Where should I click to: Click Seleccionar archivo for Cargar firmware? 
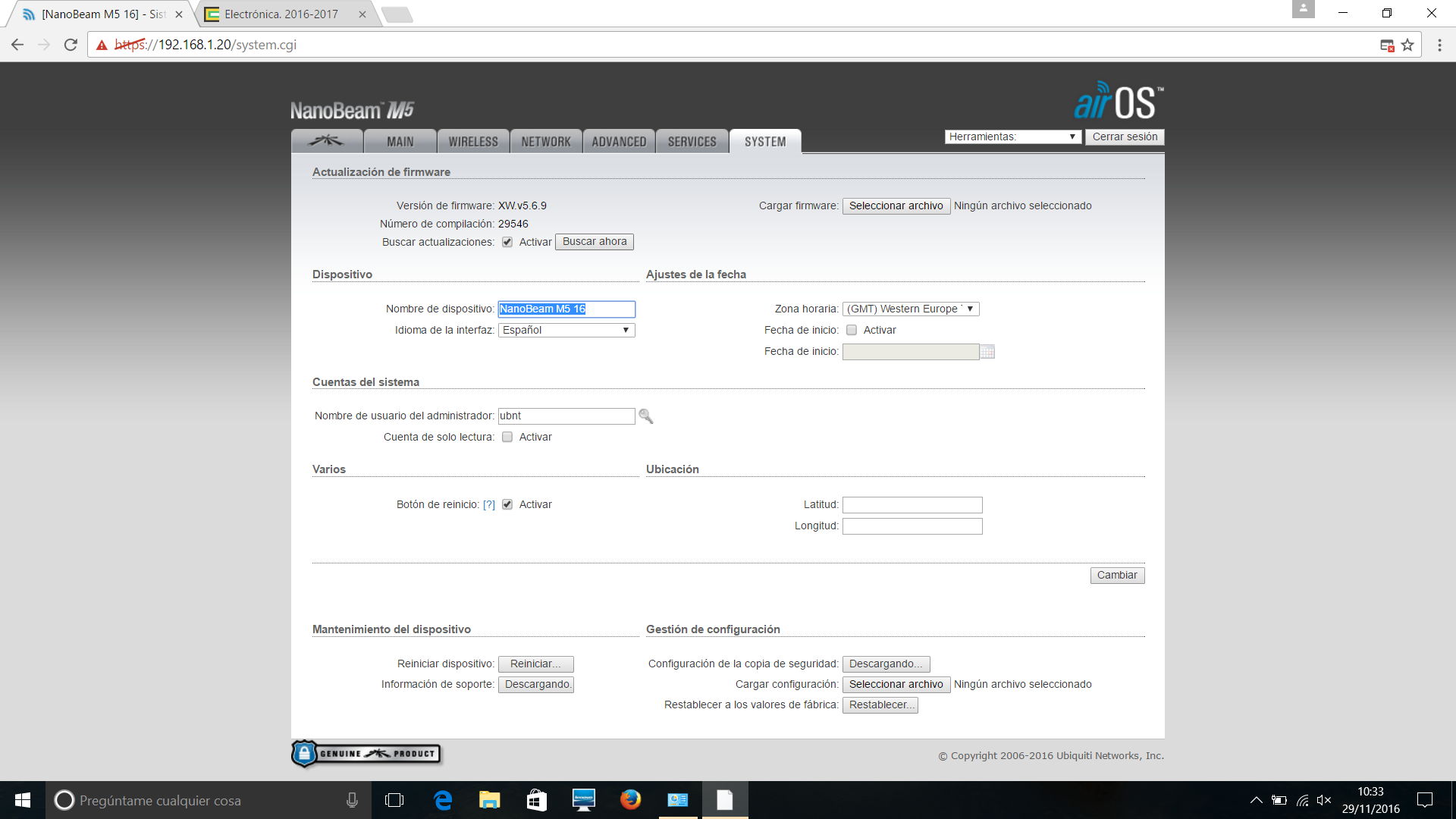(x=896, y=206)
